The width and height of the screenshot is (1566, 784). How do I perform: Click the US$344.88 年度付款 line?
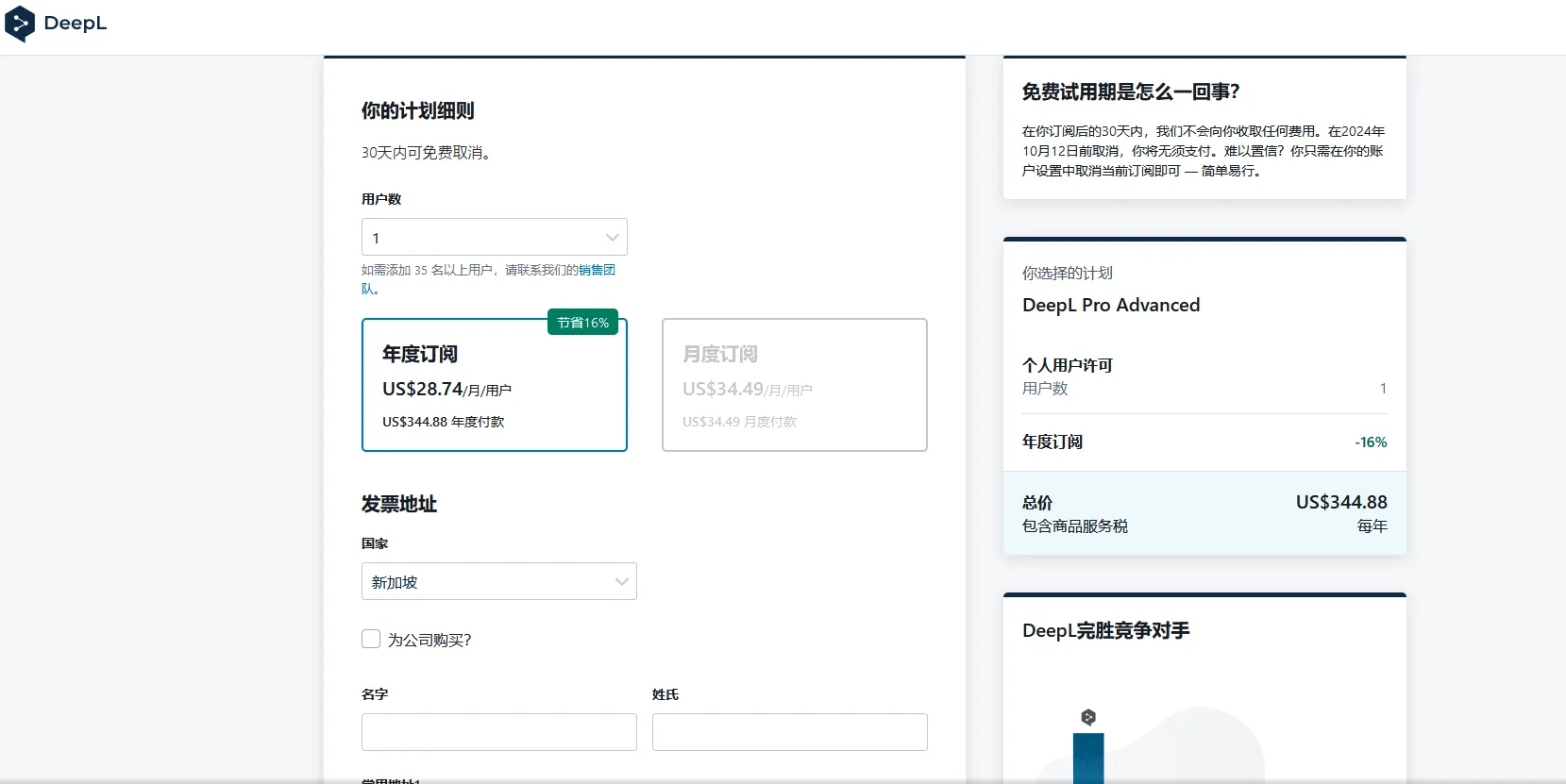[444, 422]
